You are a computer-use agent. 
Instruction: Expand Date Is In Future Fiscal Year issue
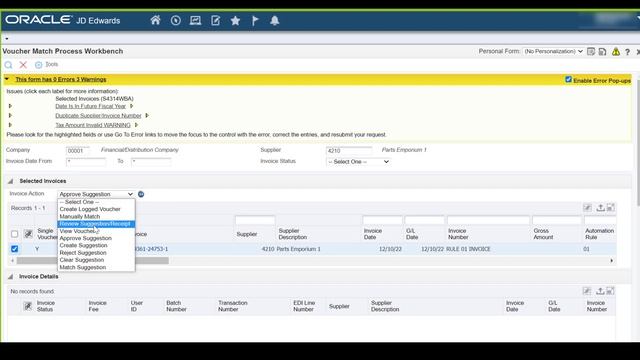(x=10, y=106)
